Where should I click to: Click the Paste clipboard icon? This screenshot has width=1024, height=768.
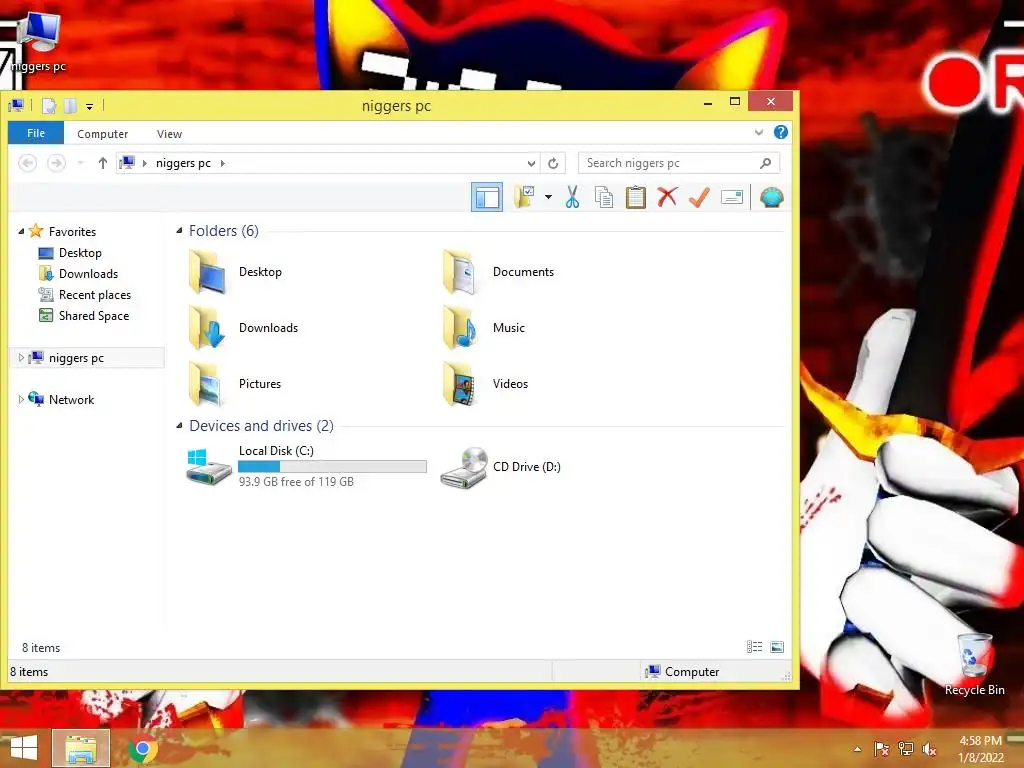pos(635,197)
